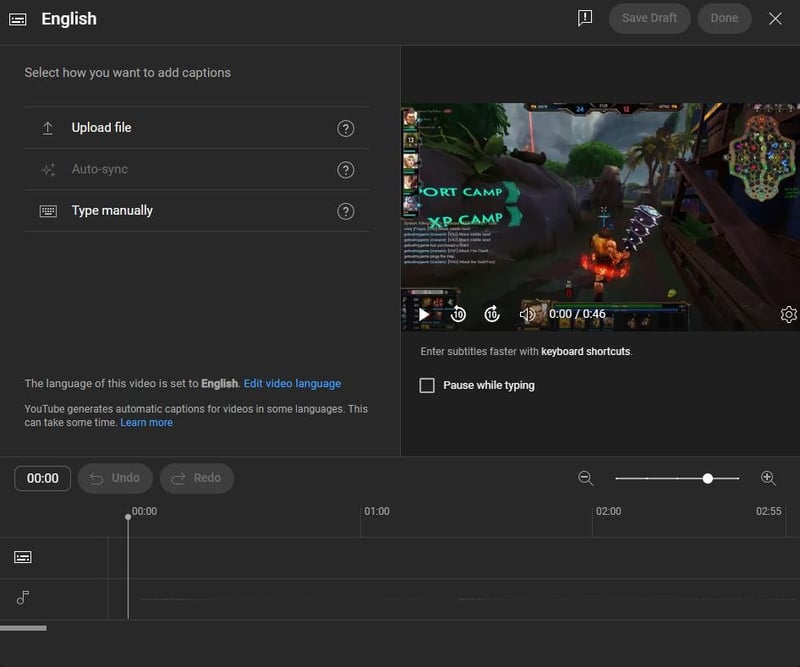Click the zoom in magnifier icon
The image size is (800, 667).
[x=769, y=478]
